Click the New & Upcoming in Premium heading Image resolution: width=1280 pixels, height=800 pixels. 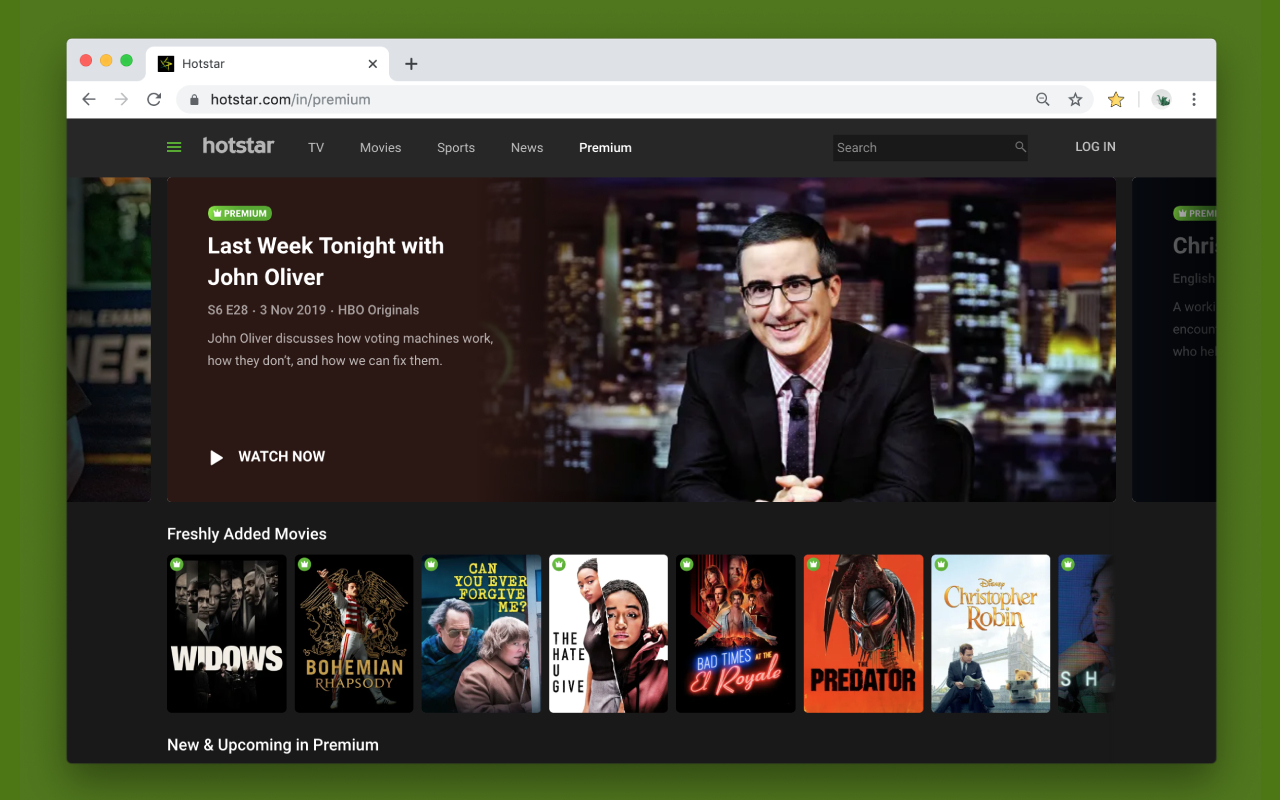[273, 745]
